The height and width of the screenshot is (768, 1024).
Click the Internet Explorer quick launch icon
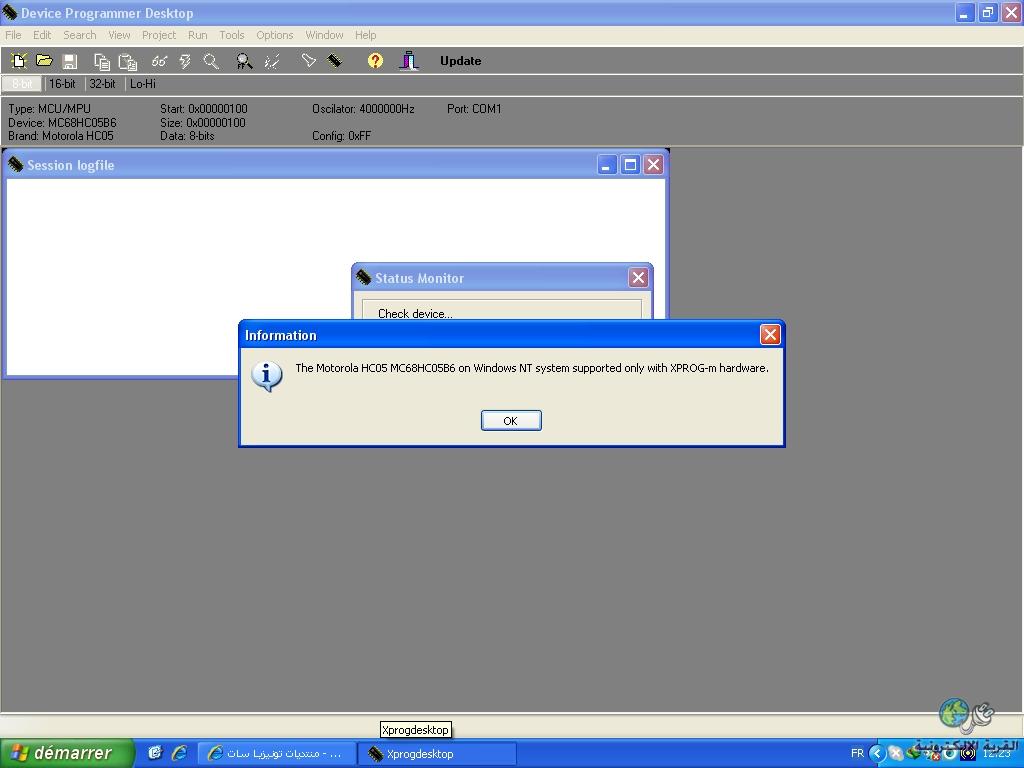click(x=179, y=753)
